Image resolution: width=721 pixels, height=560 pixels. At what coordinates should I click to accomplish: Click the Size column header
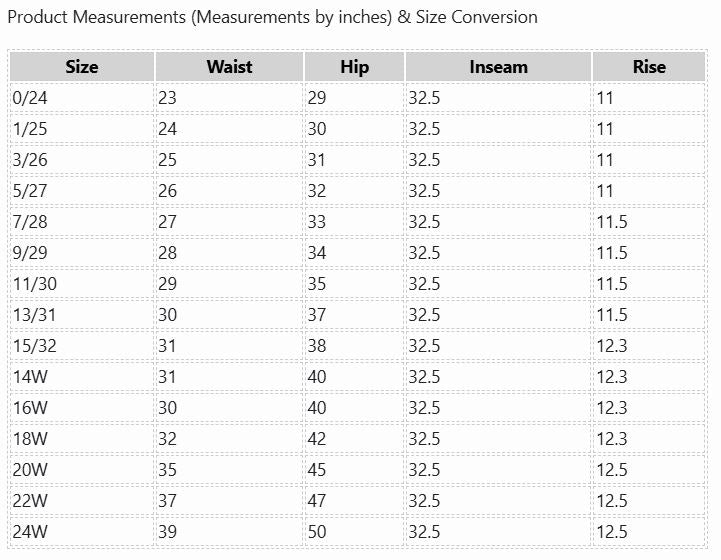[x=82, y=67]
